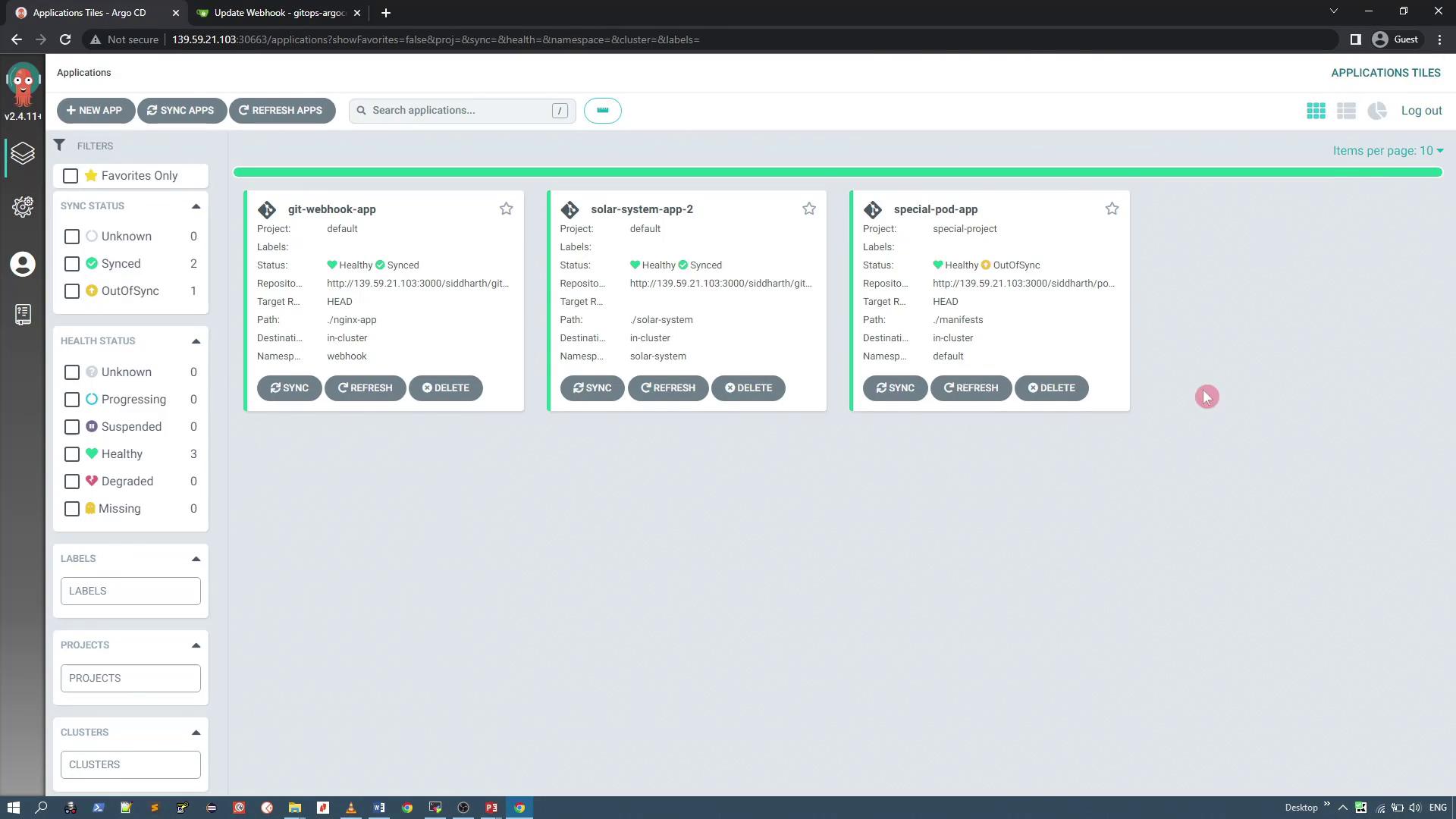The width and height of the screenshot is (1456, 819).
Task: Switch to Update Webhook browser tab
Action: (x=278, y=13)
